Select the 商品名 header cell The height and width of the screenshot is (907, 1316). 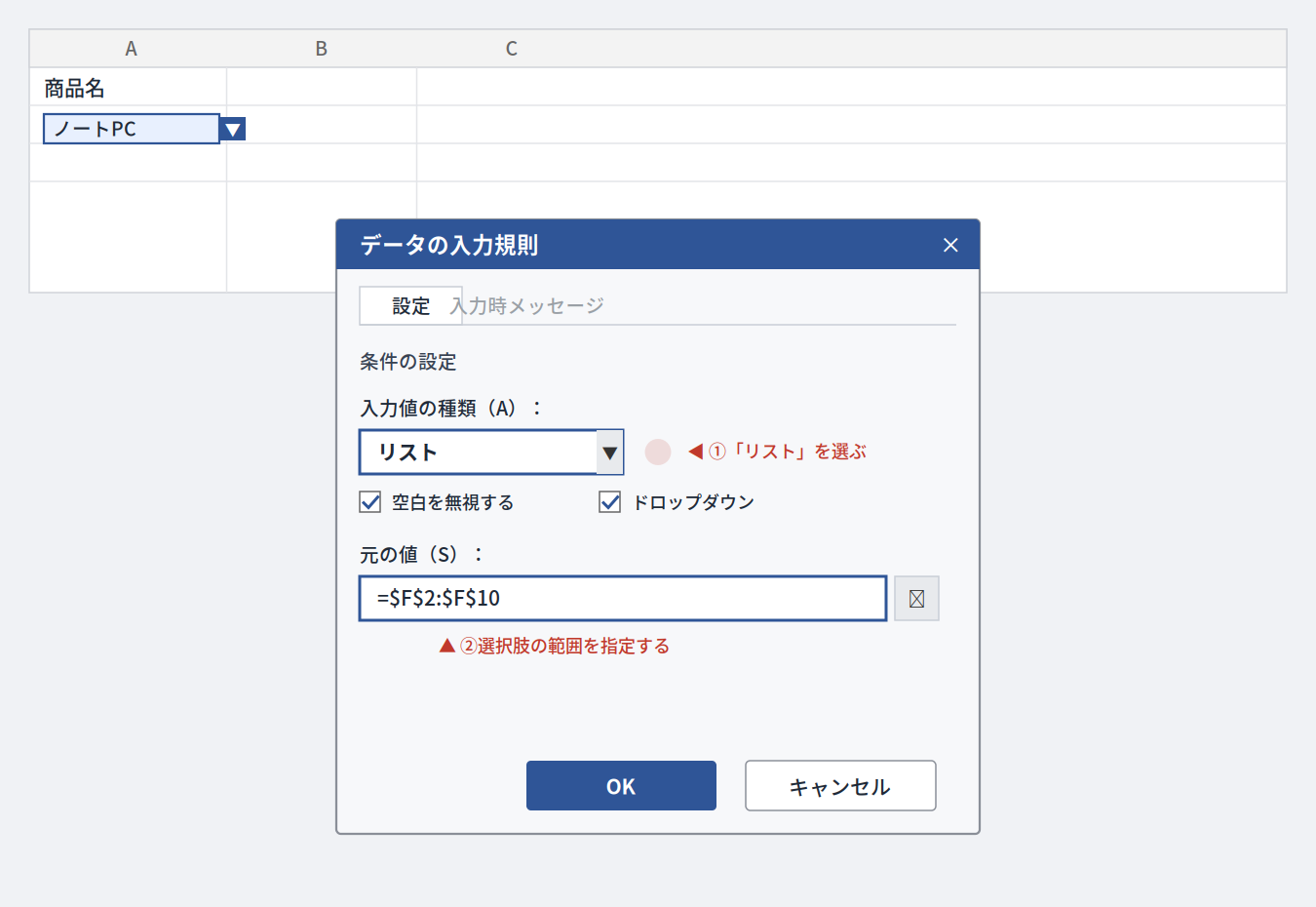pos(129,87)
